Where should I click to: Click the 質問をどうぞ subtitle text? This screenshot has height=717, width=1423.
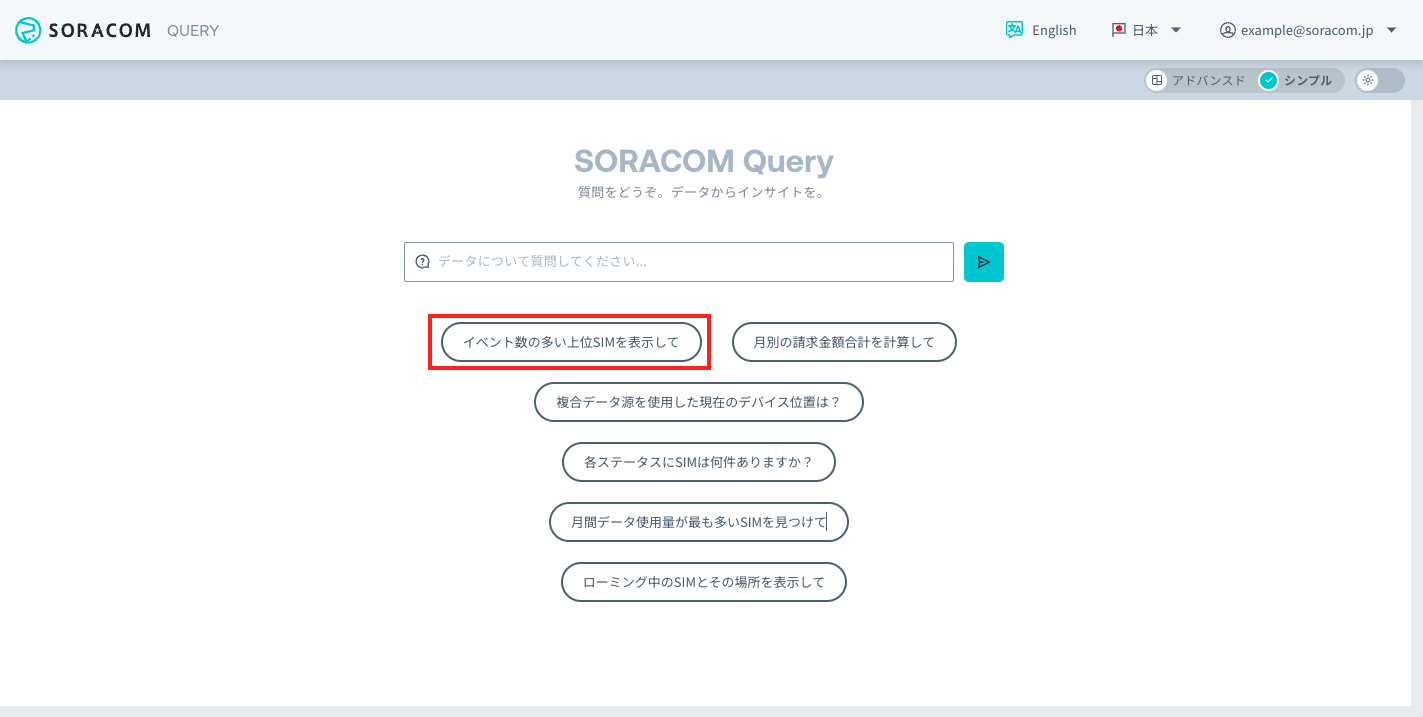pos(701,192)
